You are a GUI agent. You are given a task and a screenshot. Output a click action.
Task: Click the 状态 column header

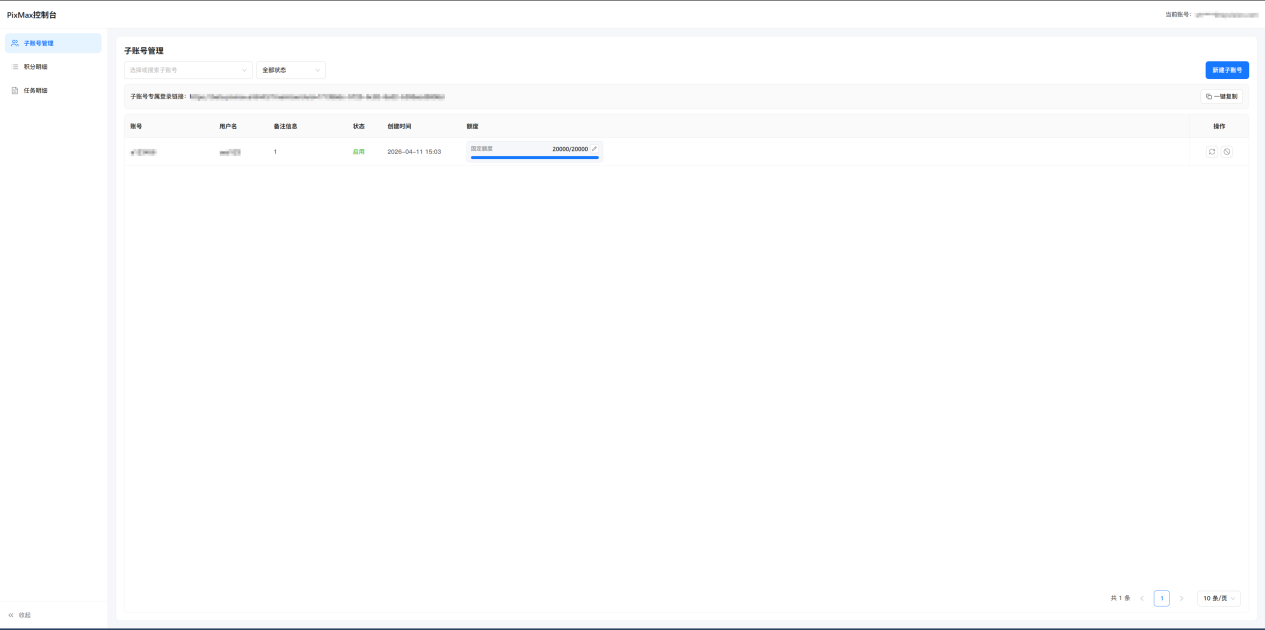pyautogui.click(x=359, y=127)
